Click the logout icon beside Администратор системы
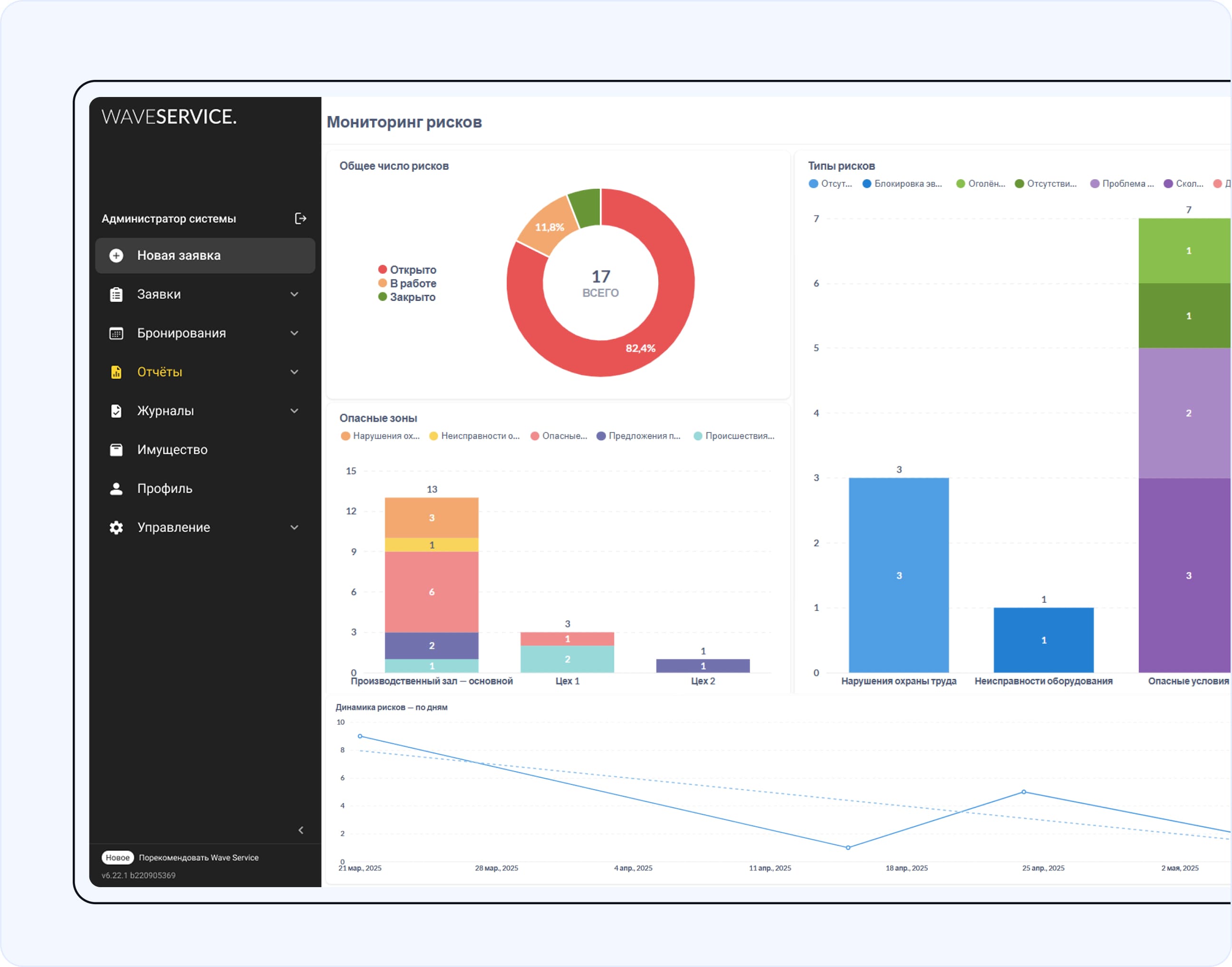Image resolution: width=1232 pixels, height=967 pixels. 300,219
